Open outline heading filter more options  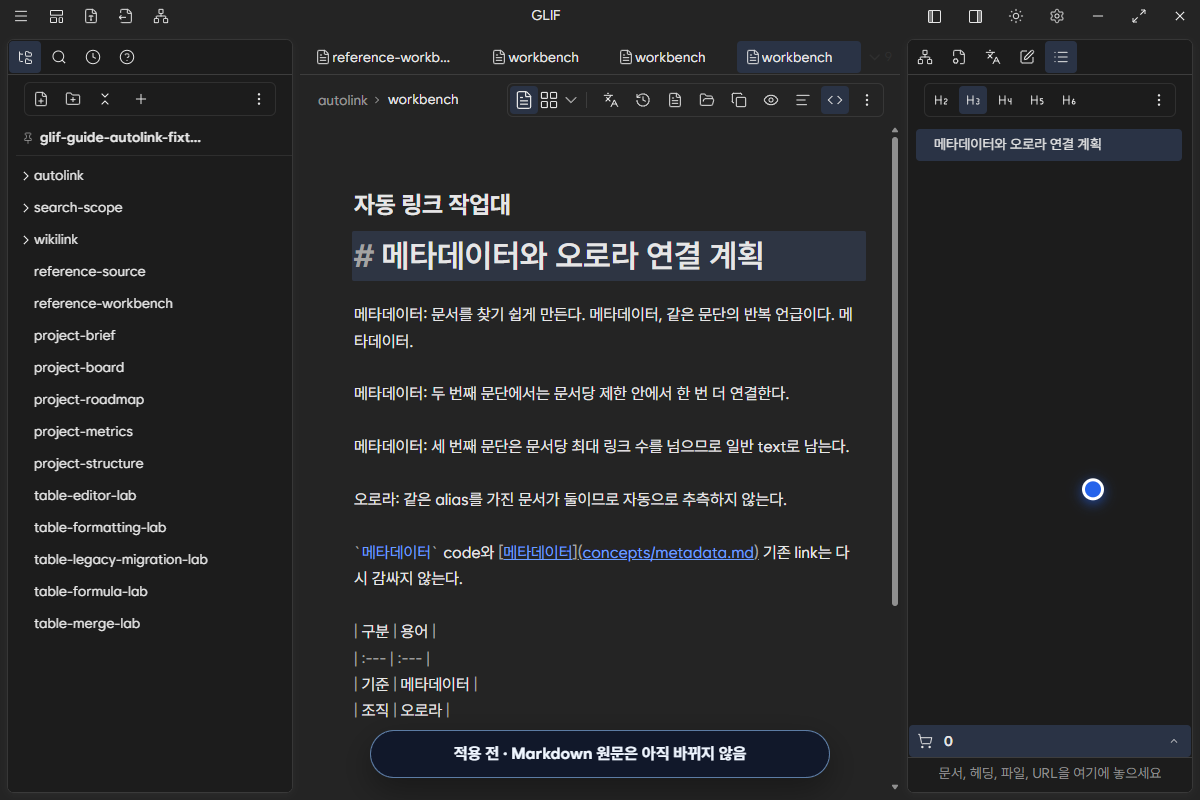1159,100
